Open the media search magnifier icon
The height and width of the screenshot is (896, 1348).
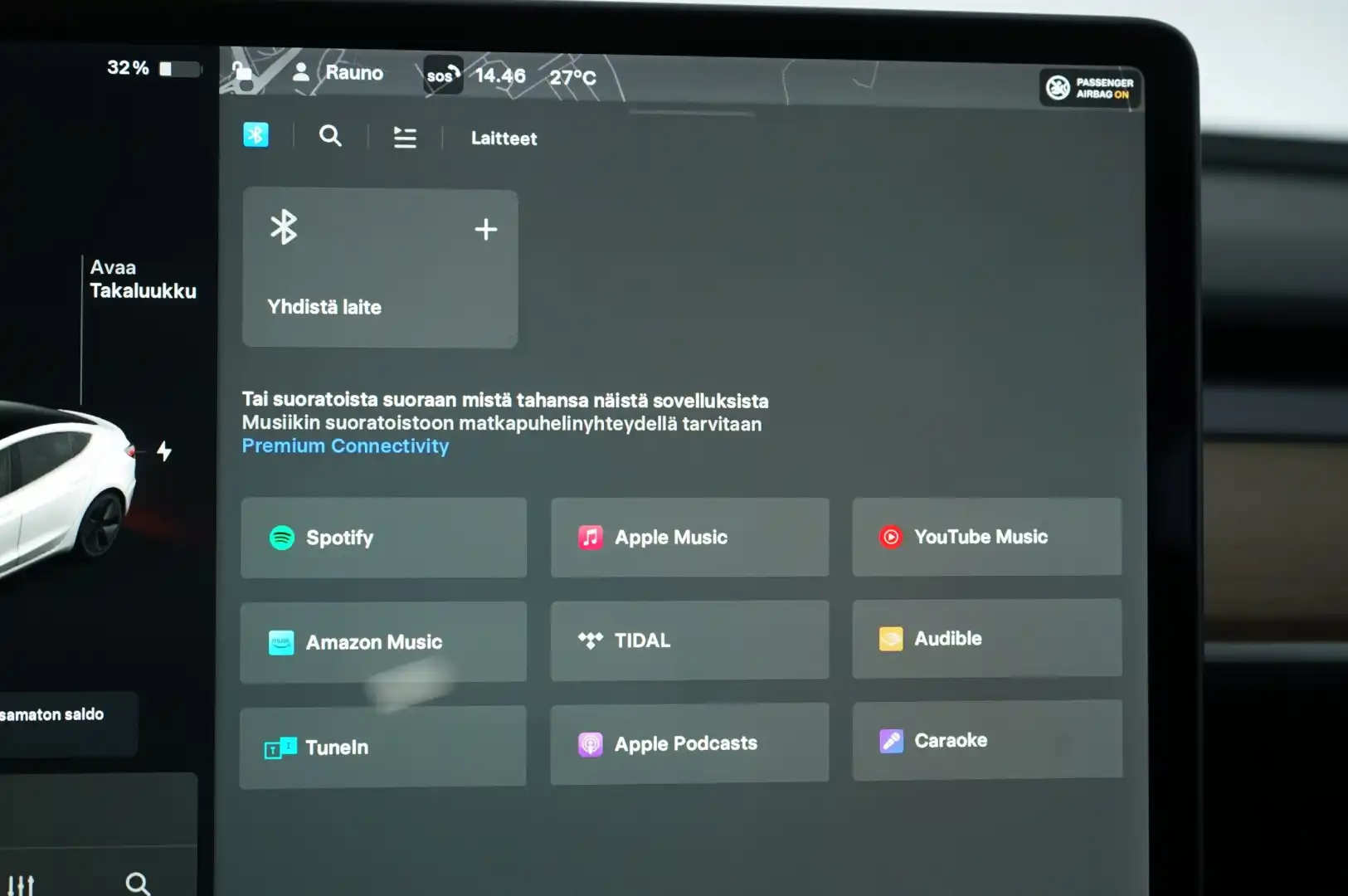(330, 136)
